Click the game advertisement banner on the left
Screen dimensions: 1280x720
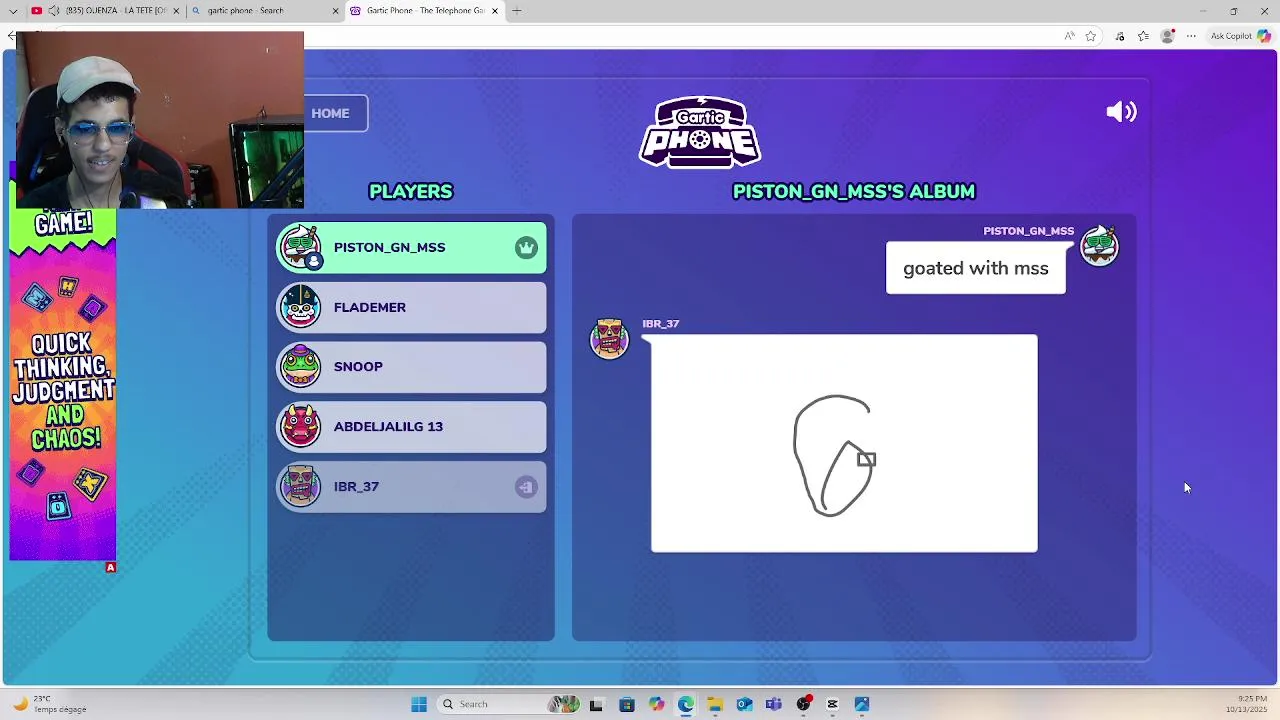click(63, 385)
